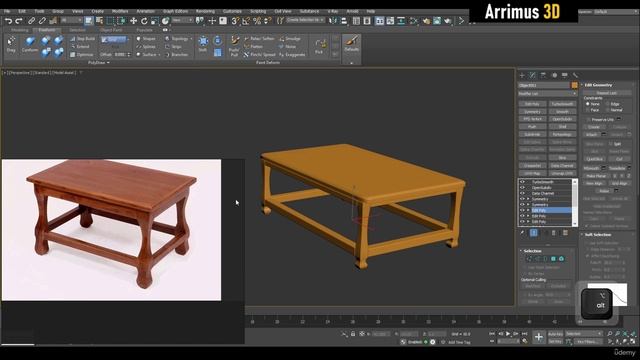Click the Undo arrow in the main toolbar
This screenshot has height=360, width=640.
point(8,21)
